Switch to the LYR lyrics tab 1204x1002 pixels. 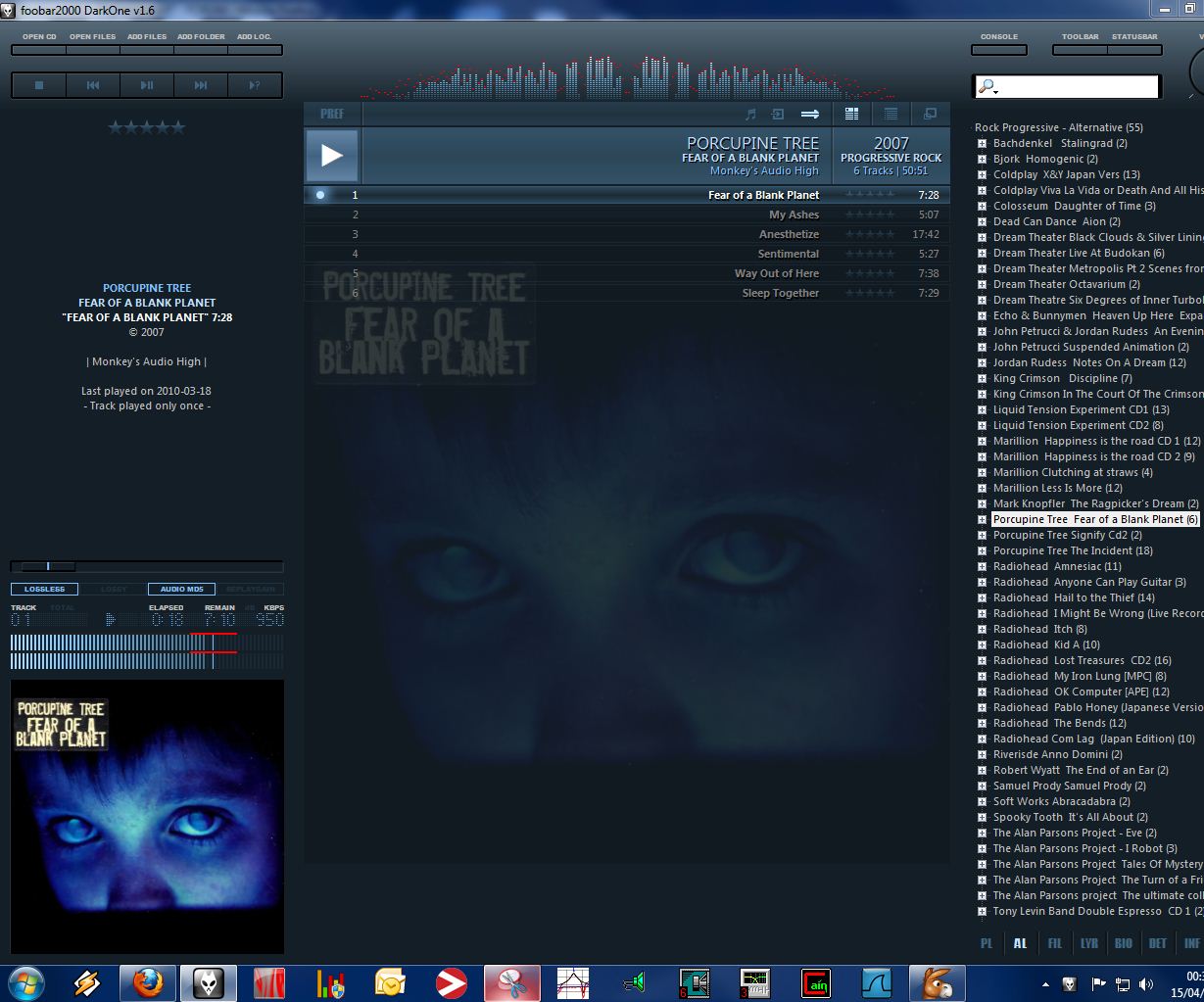point(1089,943)
